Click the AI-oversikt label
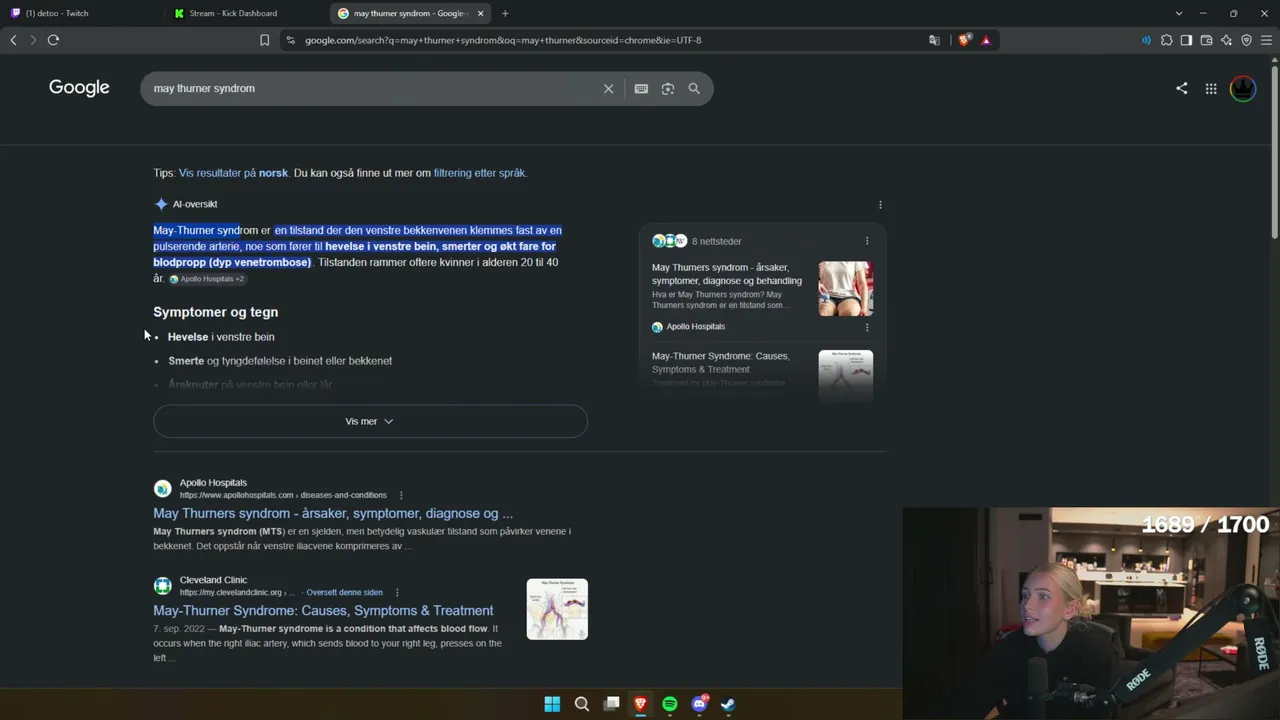The height and width of the screenshot is (720, 1280). [x=195, y=204]
